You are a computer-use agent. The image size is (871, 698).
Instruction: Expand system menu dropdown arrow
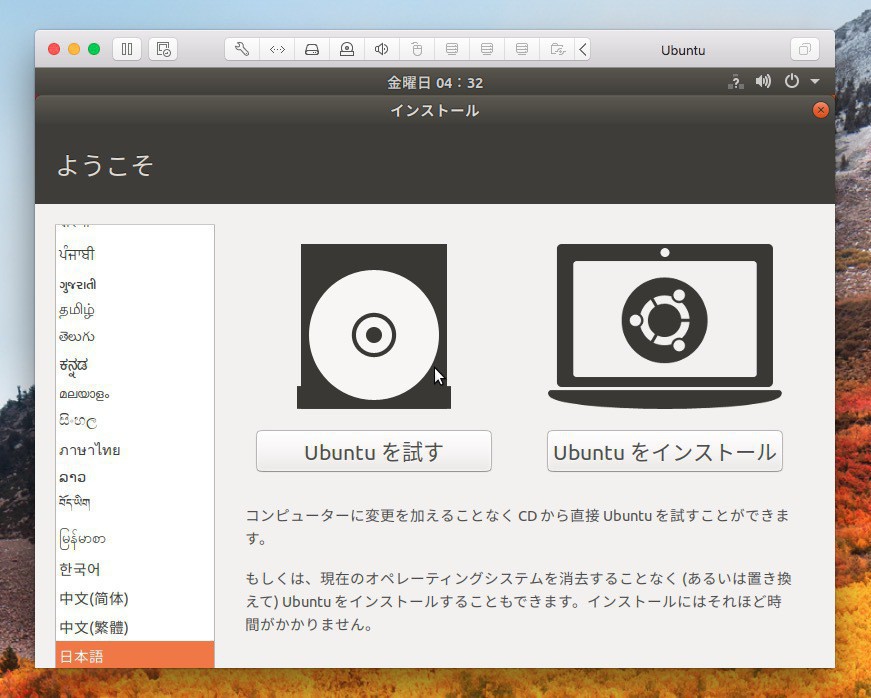click(x=815, y=82)
